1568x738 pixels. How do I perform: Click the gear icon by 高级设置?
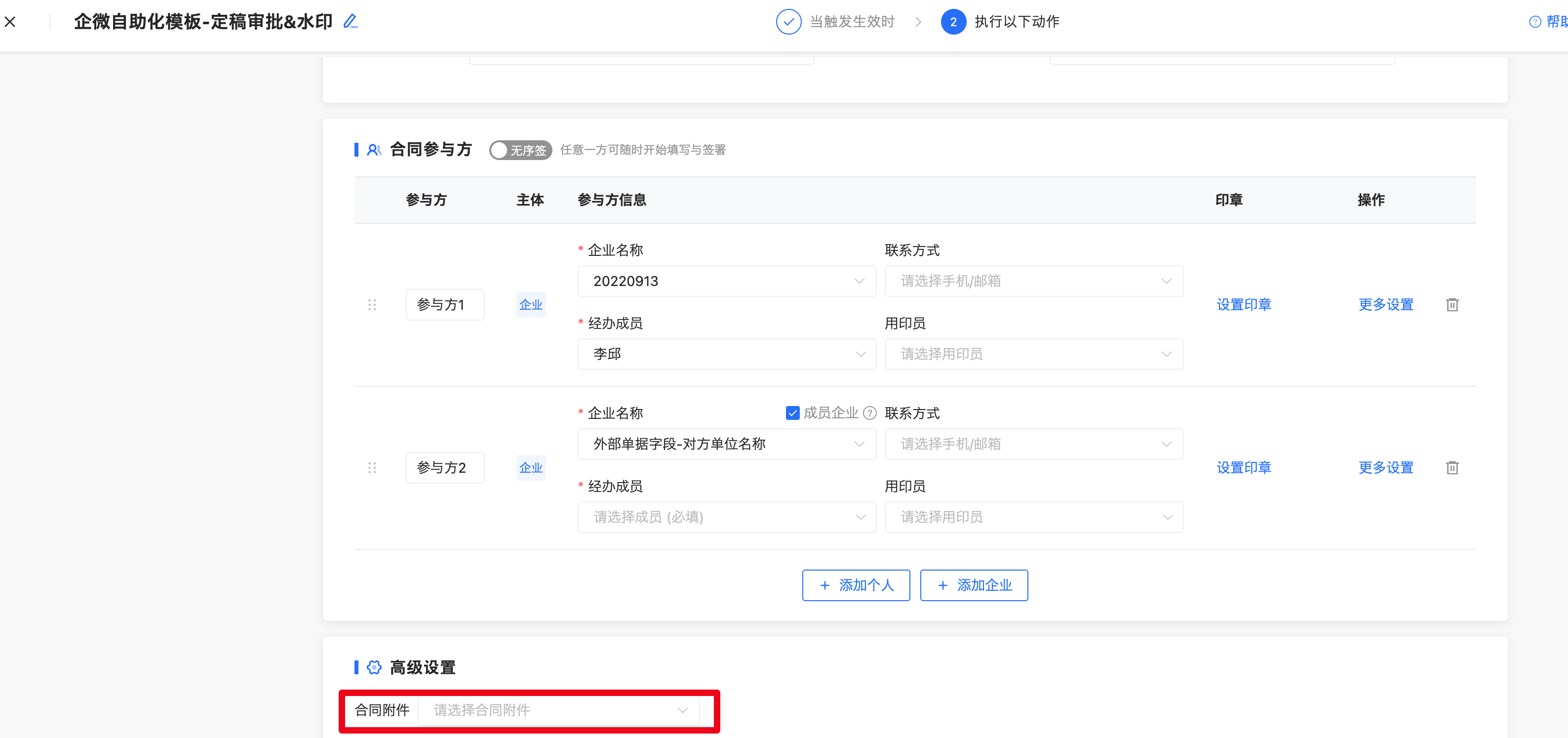coord(374,667)
